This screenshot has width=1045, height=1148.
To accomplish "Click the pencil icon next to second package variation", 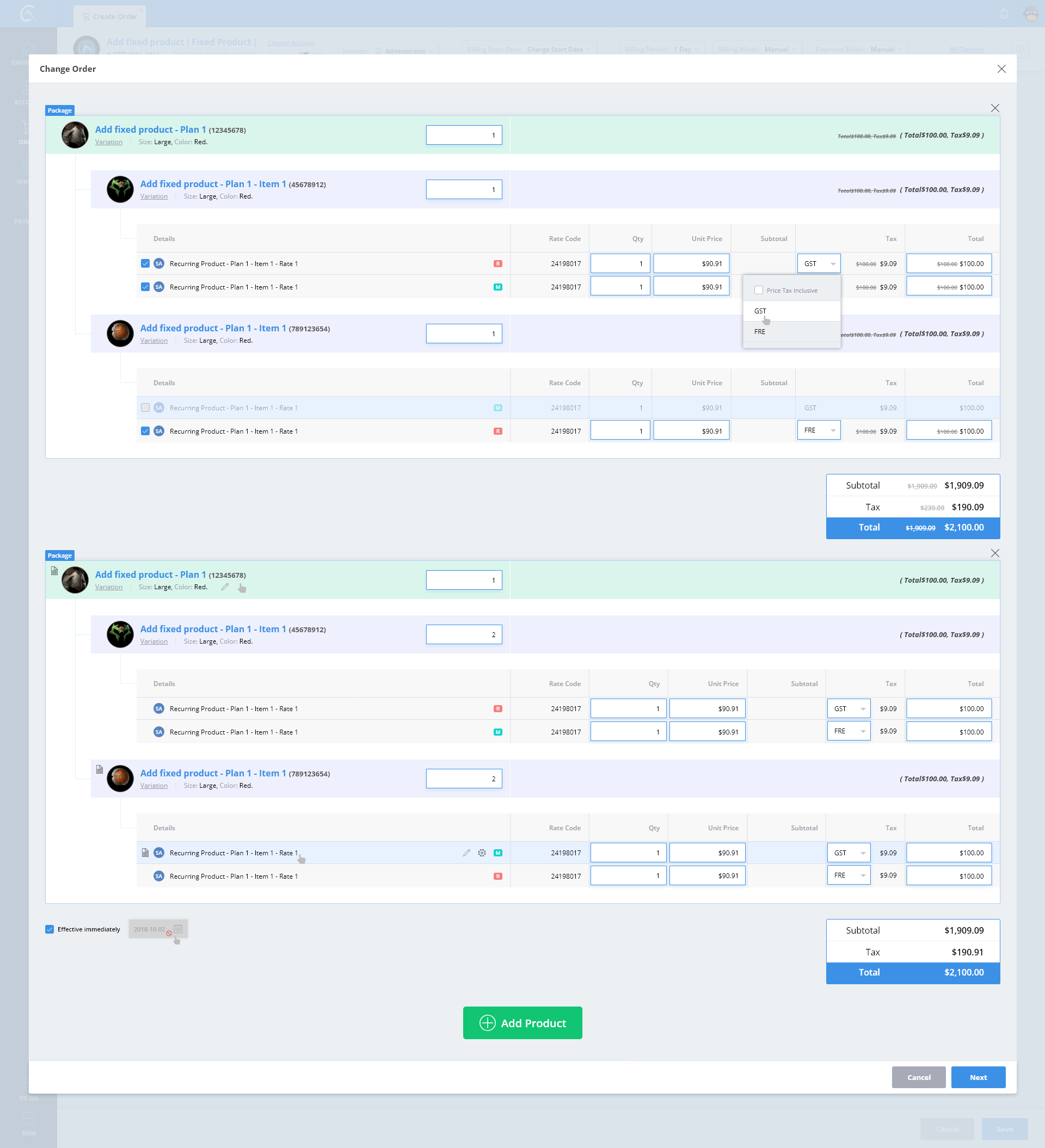I will 225,587.
